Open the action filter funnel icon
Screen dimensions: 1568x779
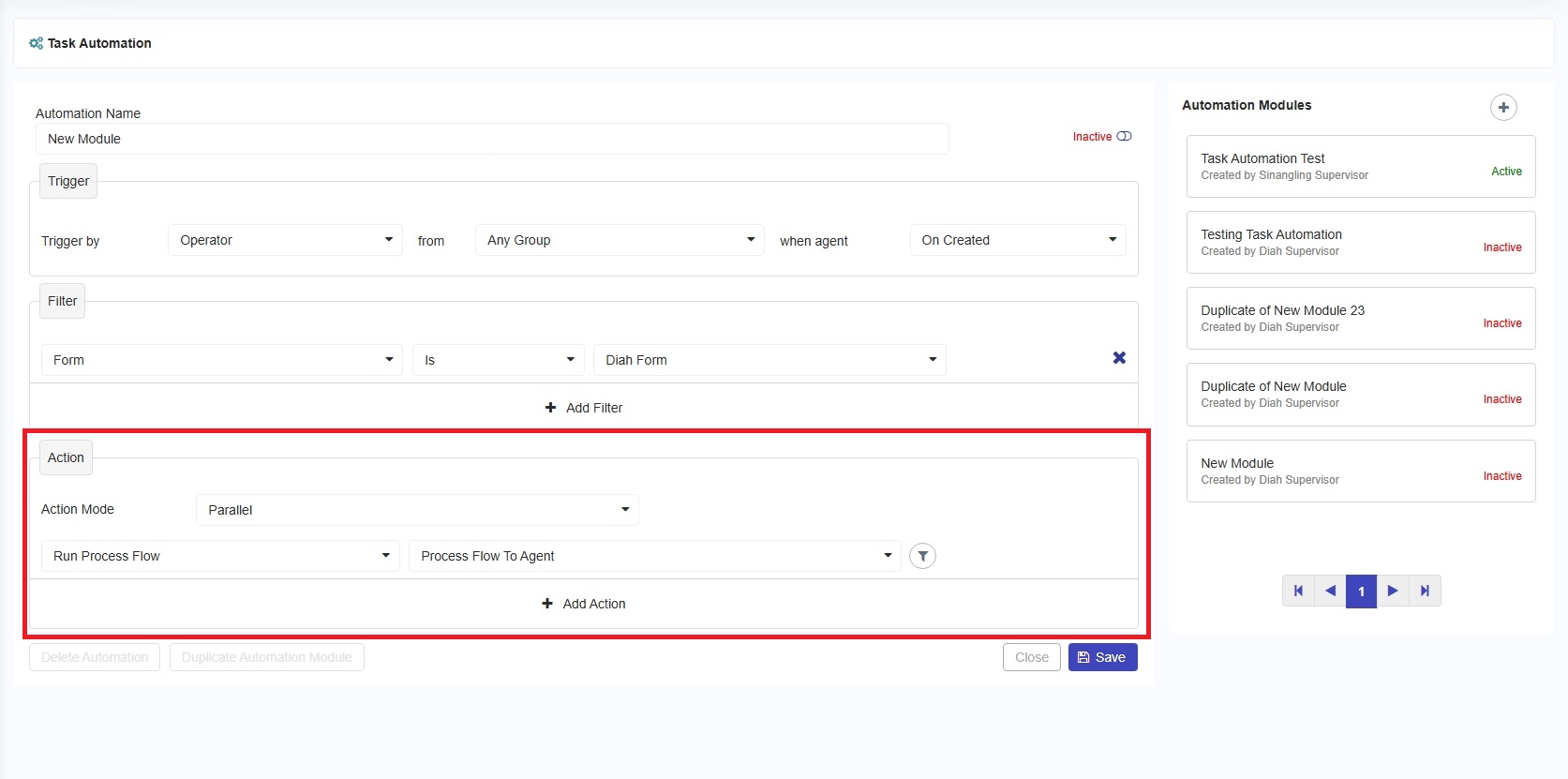(x=922, y=556)
